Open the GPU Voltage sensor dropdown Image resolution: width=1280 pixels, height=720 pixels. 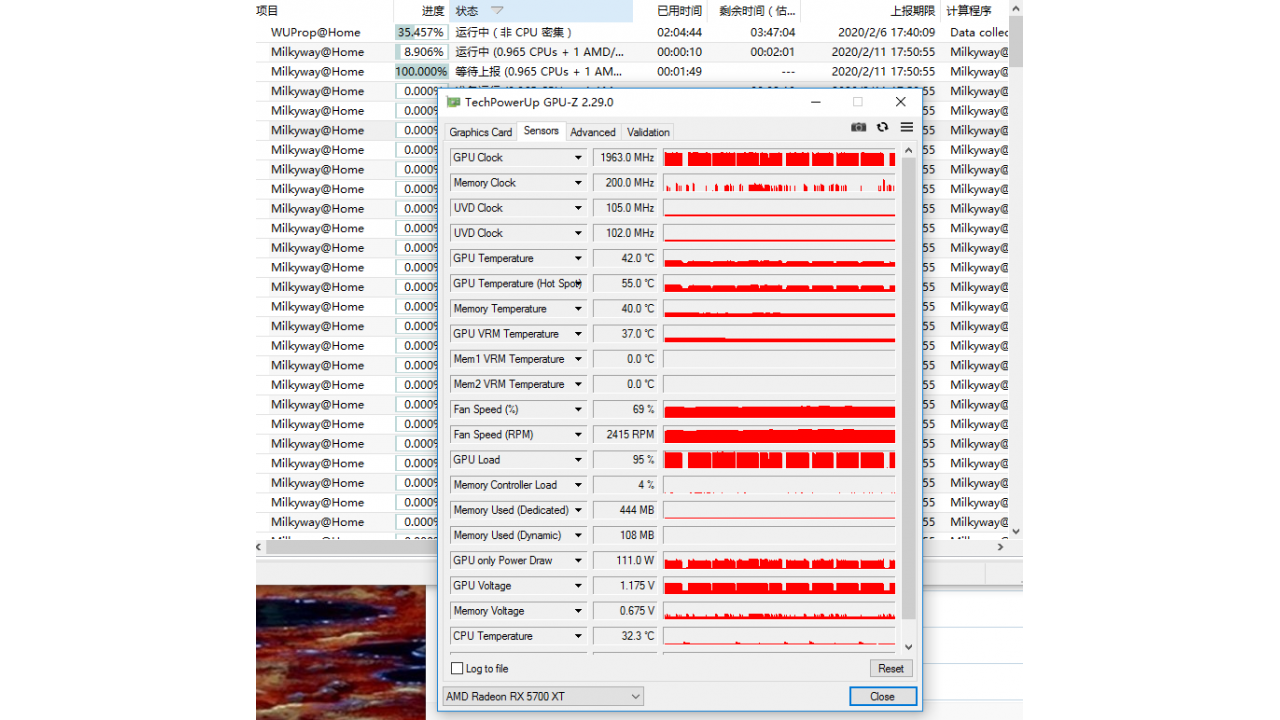point(578,586)
